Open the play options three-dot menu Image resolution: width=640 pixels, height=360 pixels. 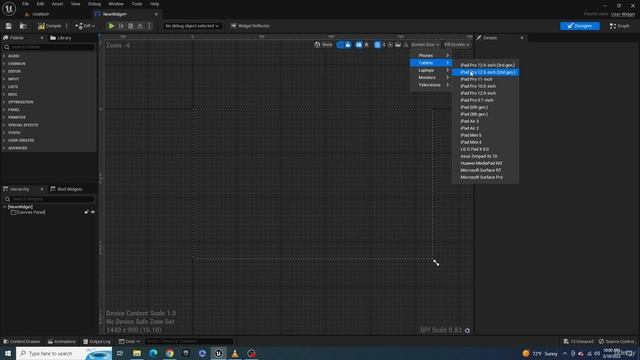click(x=149, y=26)
